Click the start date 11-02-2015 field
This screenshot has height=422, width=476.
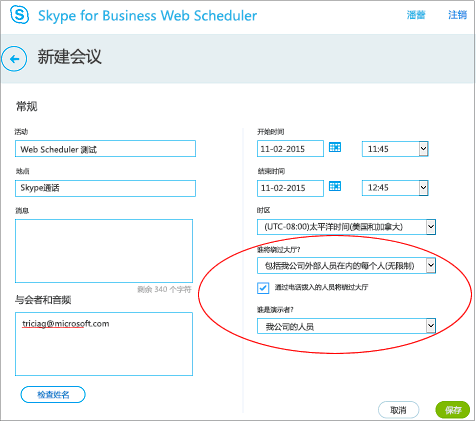290,149
